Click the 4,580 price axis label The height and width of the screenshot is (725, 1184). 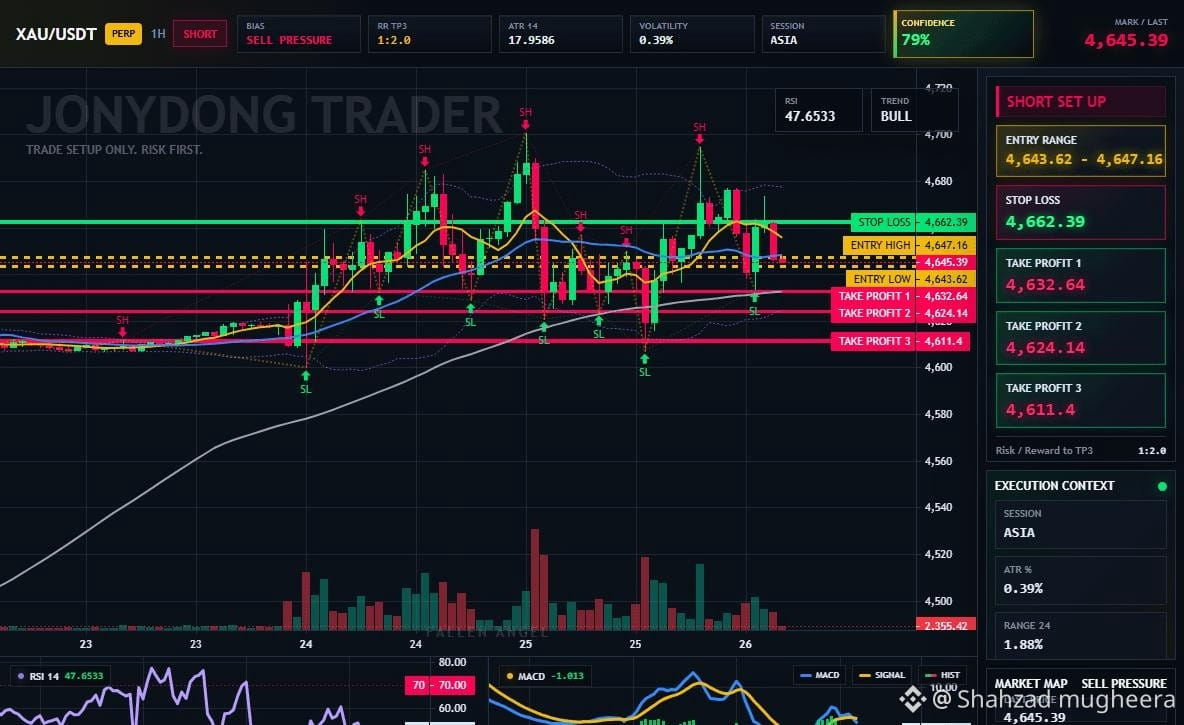(x=939, y=414)
